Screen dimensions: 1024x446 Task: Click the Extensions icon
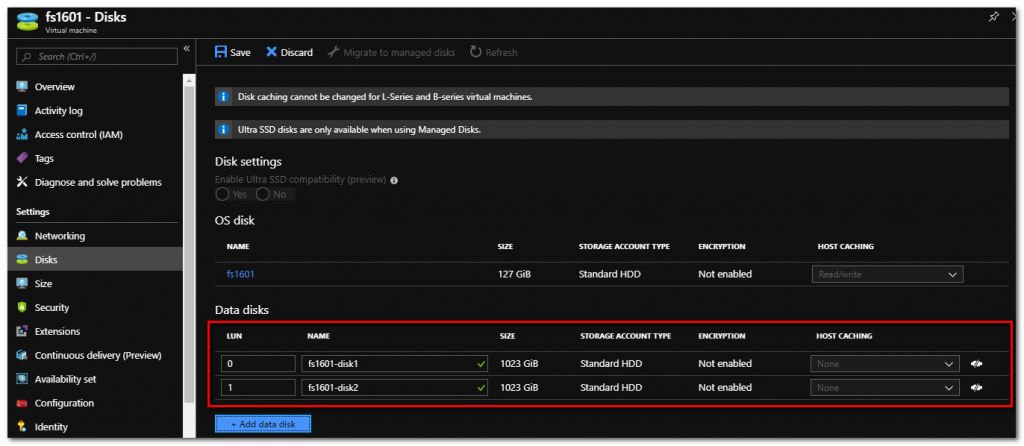pyautogui.click(x=22, y=331)
